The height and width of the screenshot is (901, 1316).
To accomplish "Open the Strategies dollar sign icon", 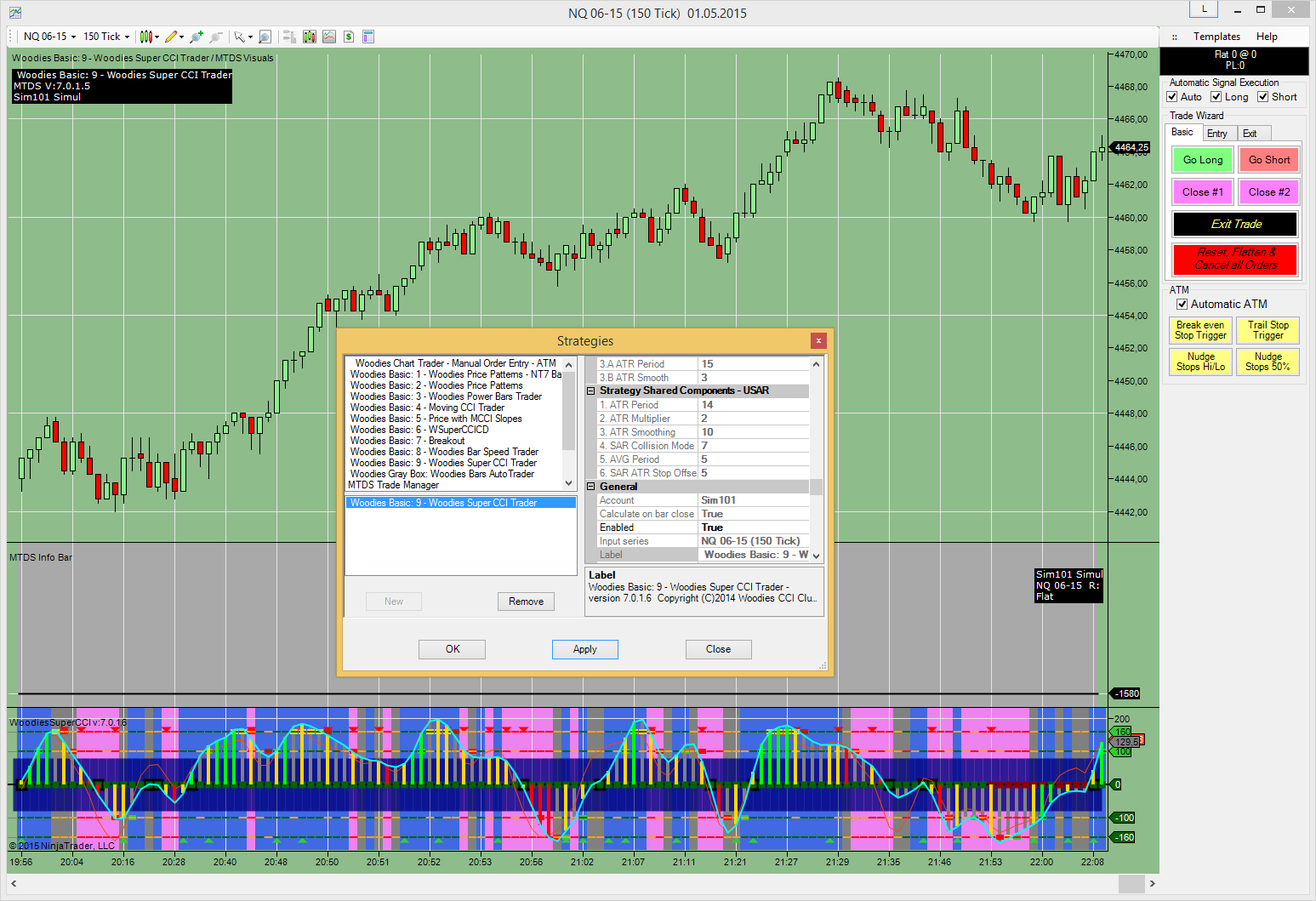I will coord(349,37).
